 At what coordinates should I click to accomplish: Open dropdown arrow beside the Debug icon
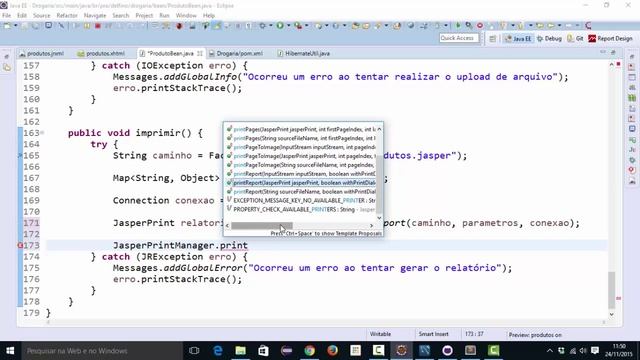(270, 26)
